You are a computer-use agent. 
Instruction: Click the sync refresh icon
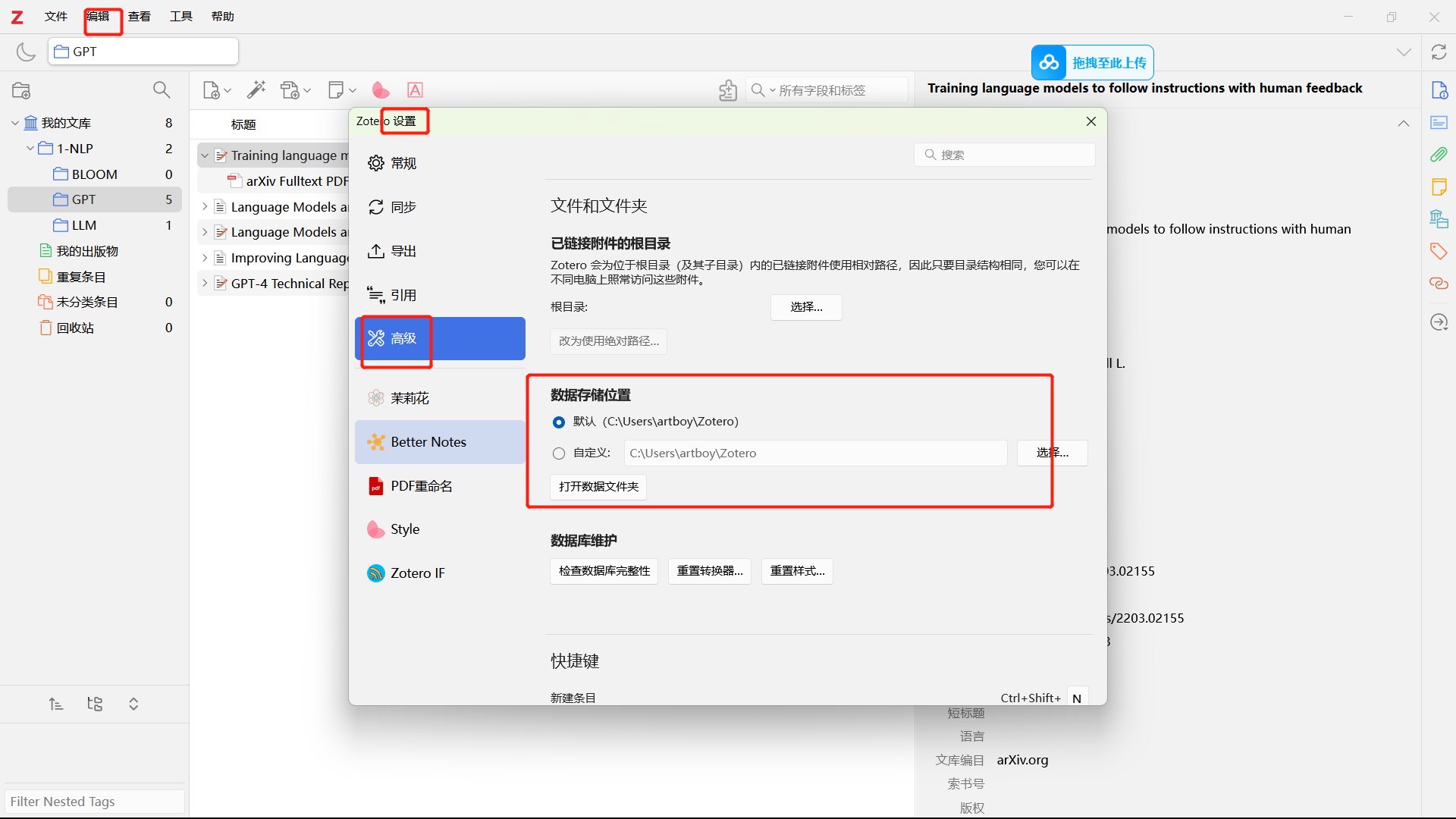pyautogui.click(x=1439, y=52)
